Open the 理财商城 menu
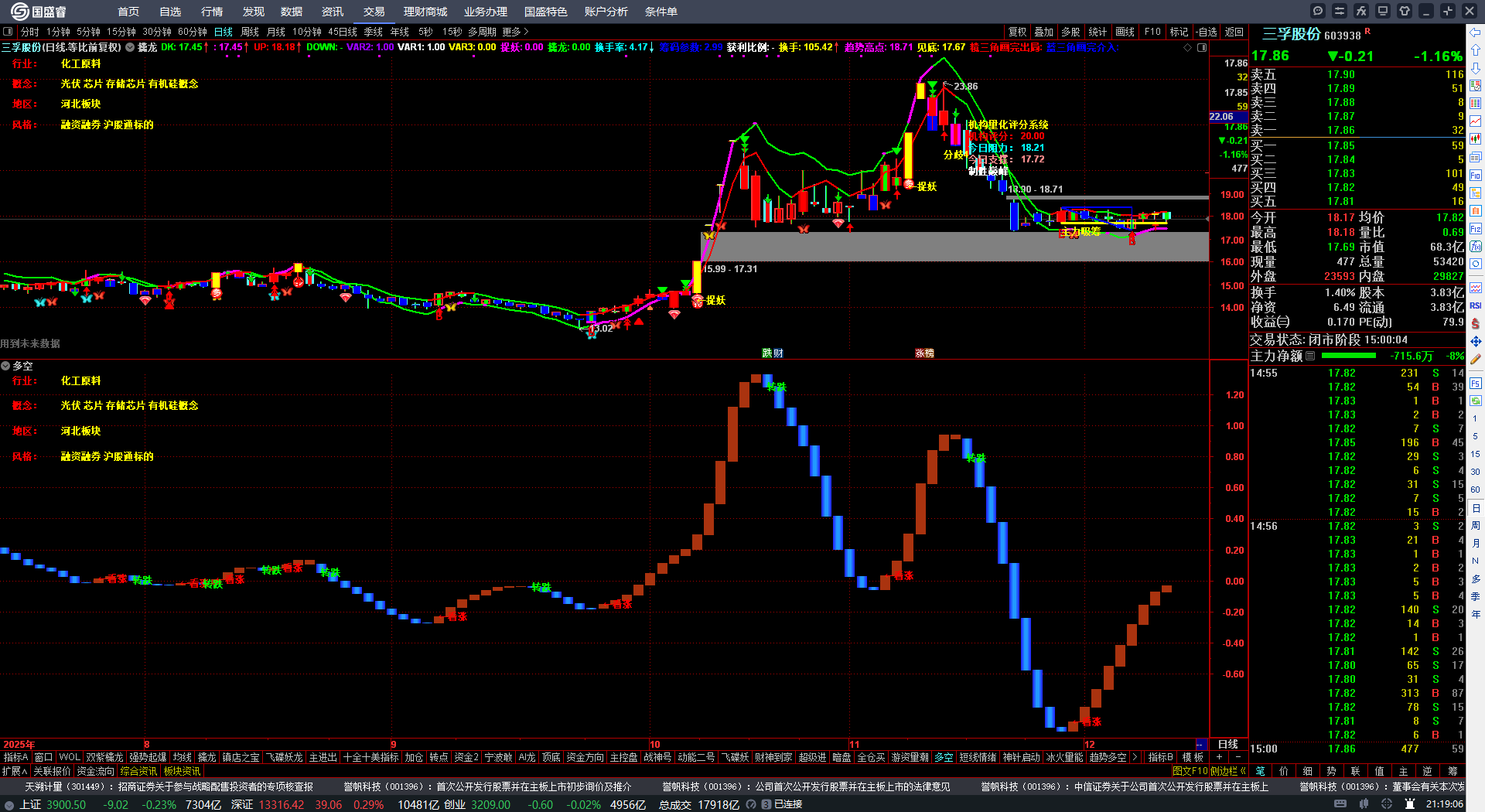Viewport: 1485px width, 812px height. pyautogui.click(x=425, y=12)
